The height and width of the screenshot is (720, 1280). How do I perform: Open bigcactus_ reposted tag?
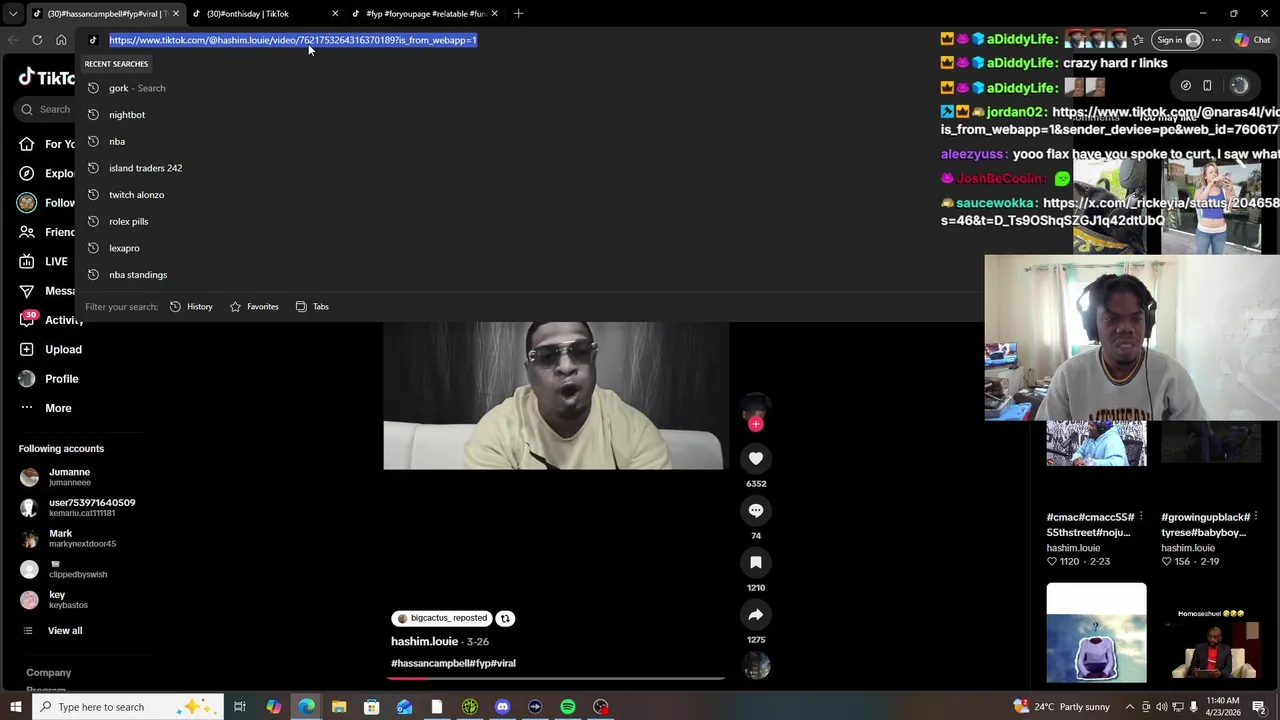pyautogui.click(x=442, y=618)
